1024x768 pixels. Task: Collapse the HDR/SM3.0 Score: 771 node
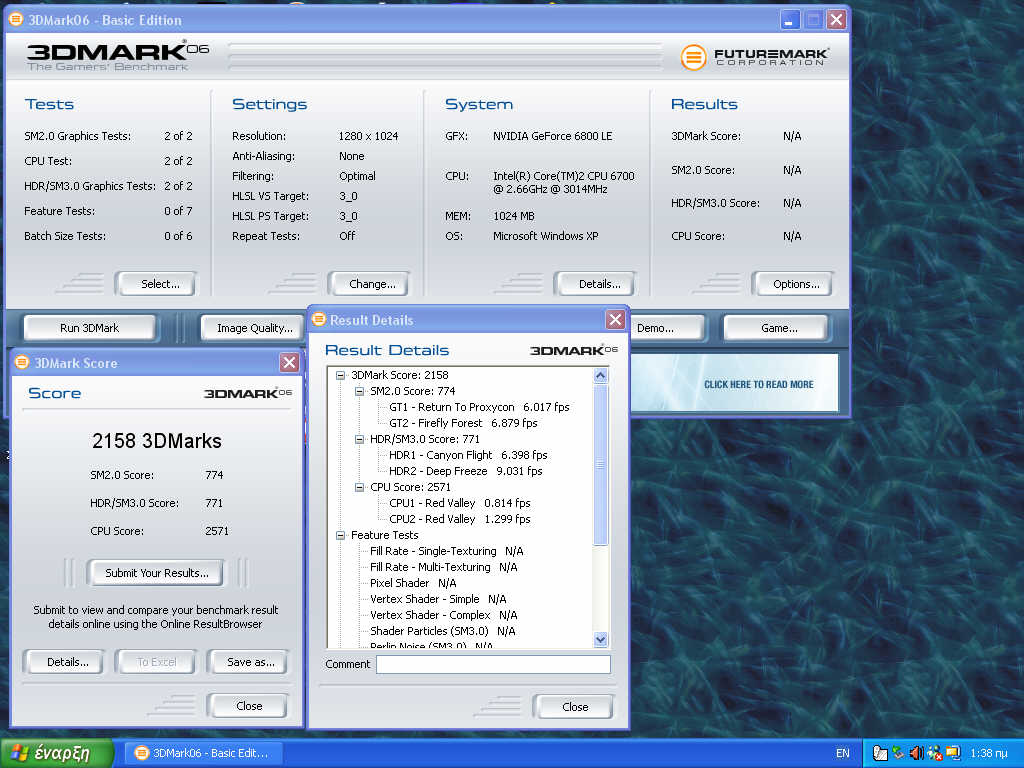click(359, 440)
